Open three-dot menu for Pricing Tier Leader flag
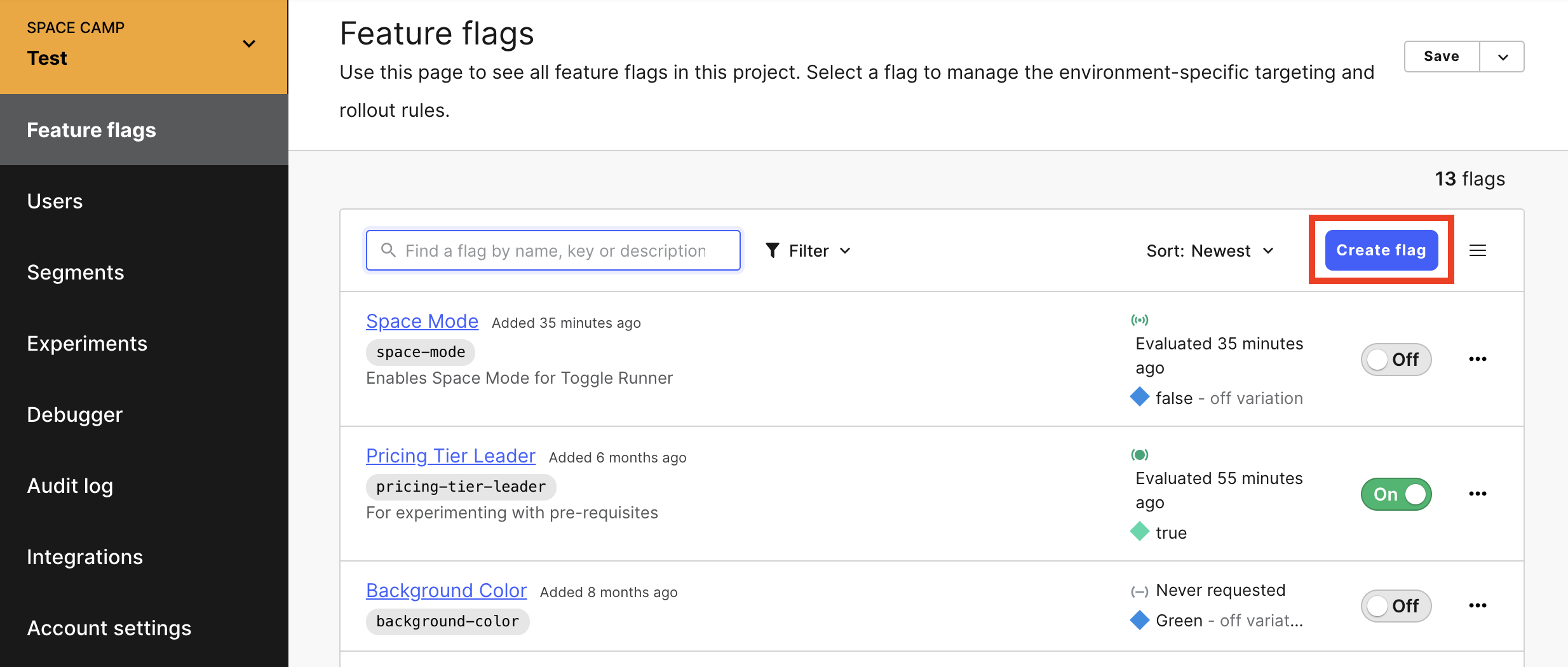The image size is (1568, 667). point(1477,494)
